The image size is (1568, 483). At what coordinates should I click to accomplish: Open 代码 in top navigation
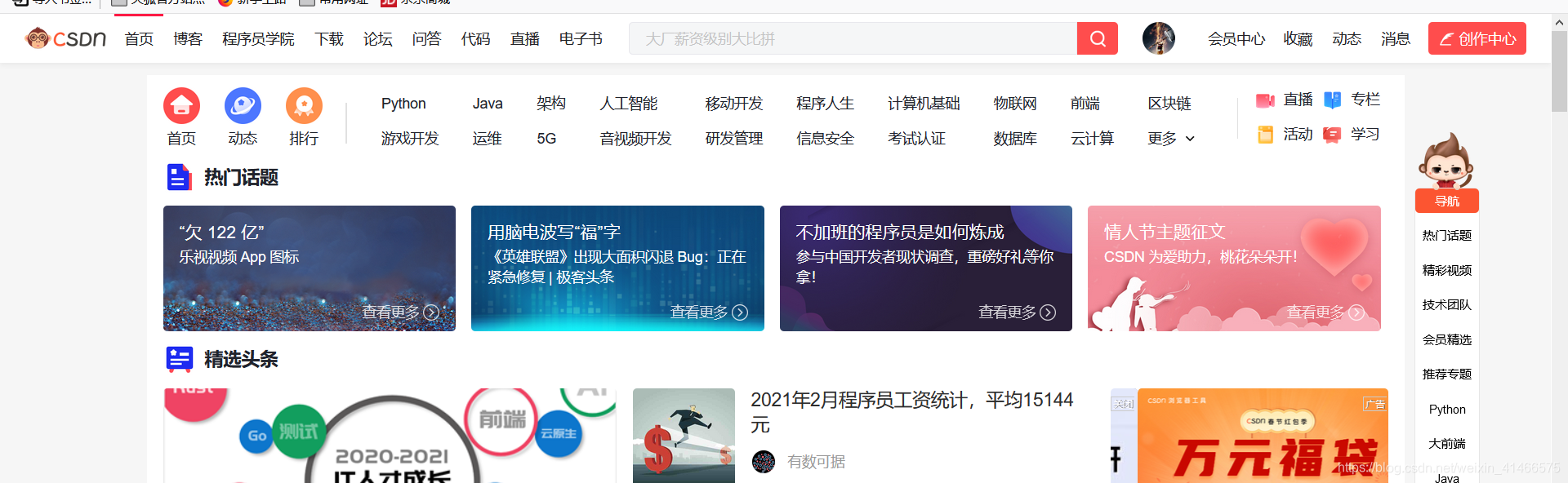point(475,39)
